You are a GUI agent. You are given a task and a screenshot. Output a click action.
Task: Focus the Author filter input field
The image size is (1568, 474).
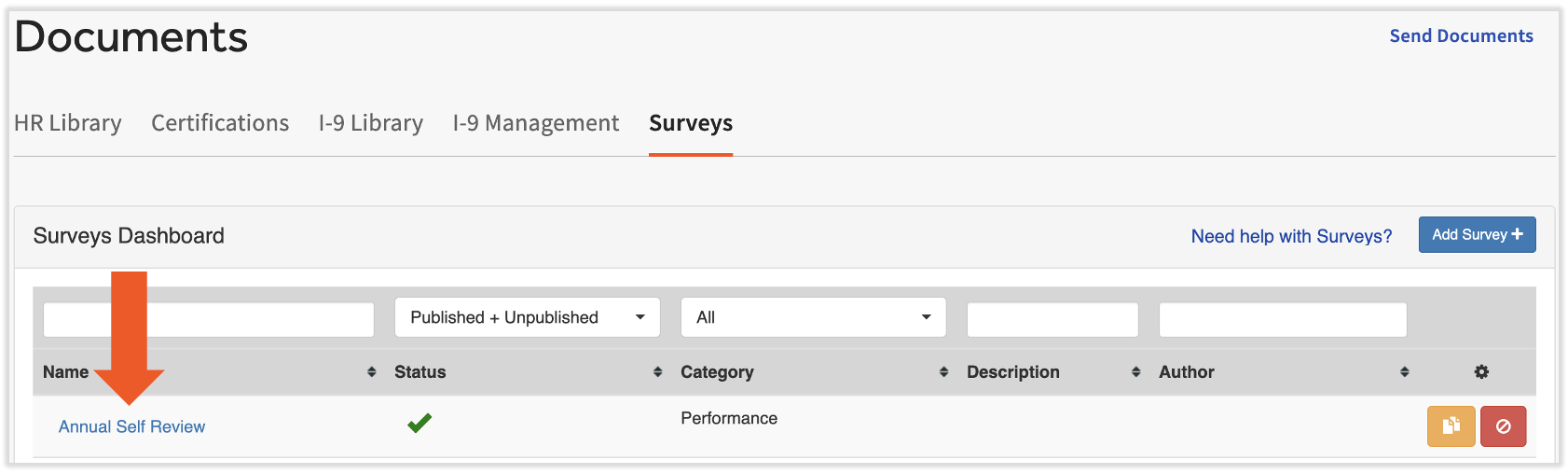coord(1282,319)
